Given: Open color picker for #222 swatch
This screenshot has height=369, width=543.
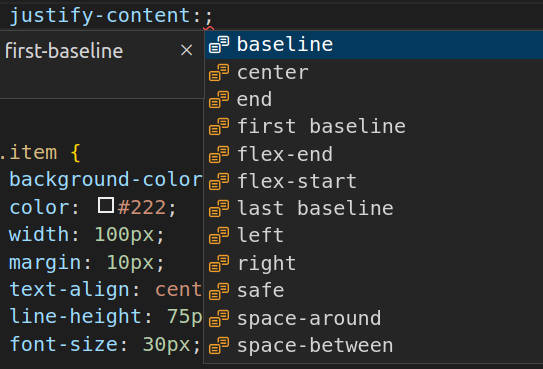Looking at the screenshot, I should (x=106, y=205).
